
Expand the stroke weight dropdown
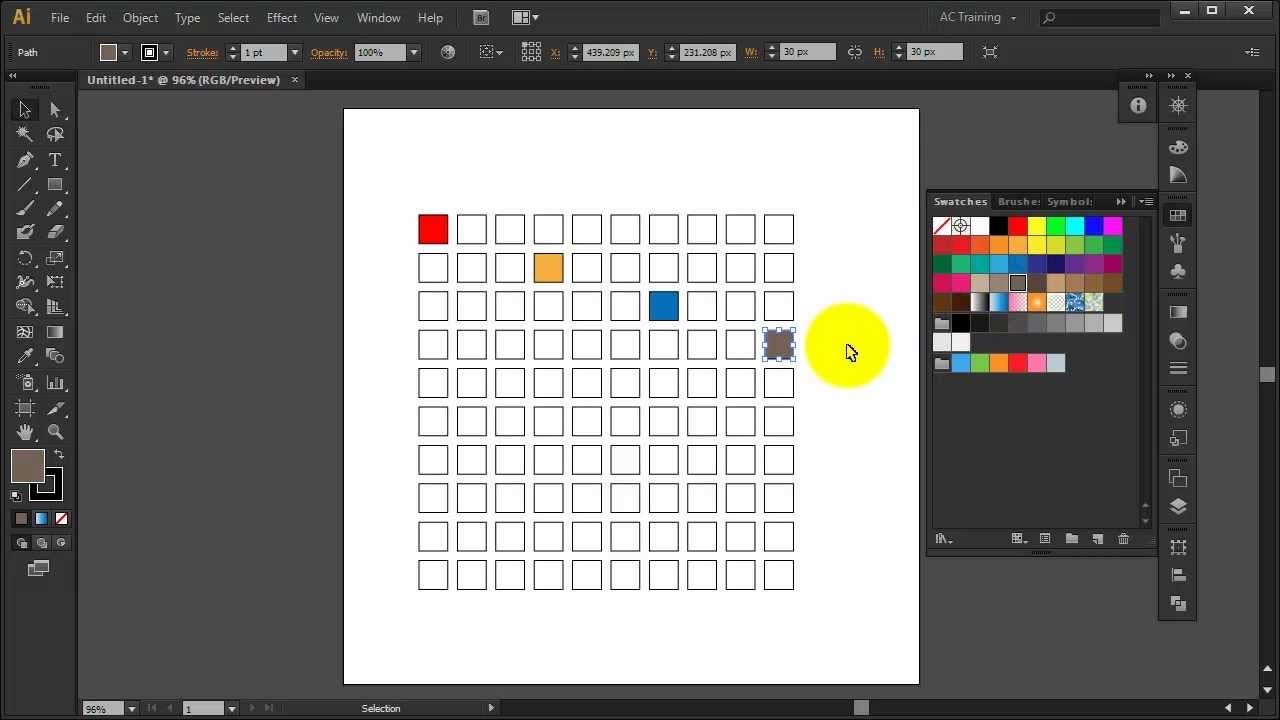point(294,52)
